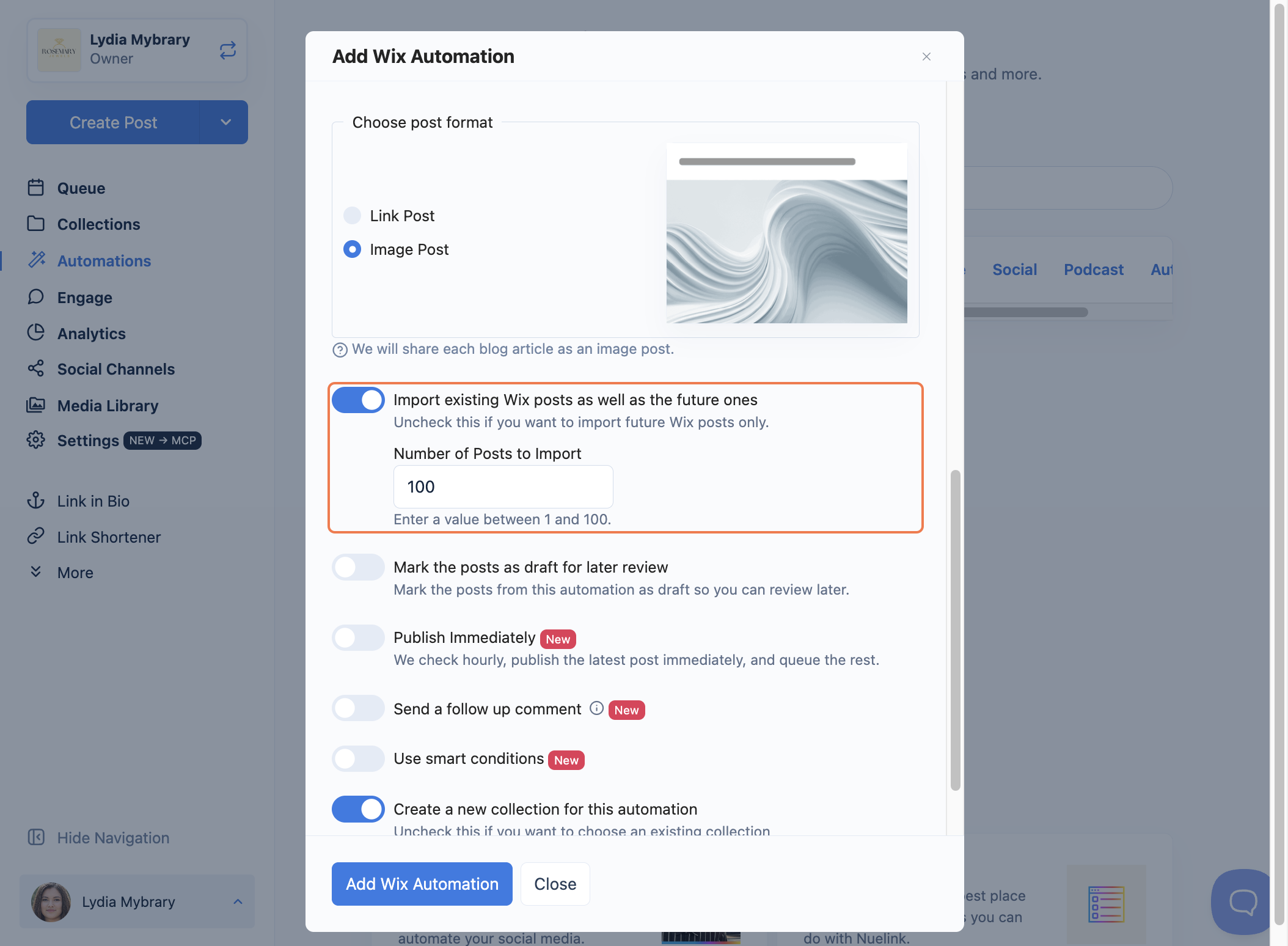The height and width of the screenshot is (946, 1288).
Task: Click the Social Channels share icon
Action: [36, 369]
